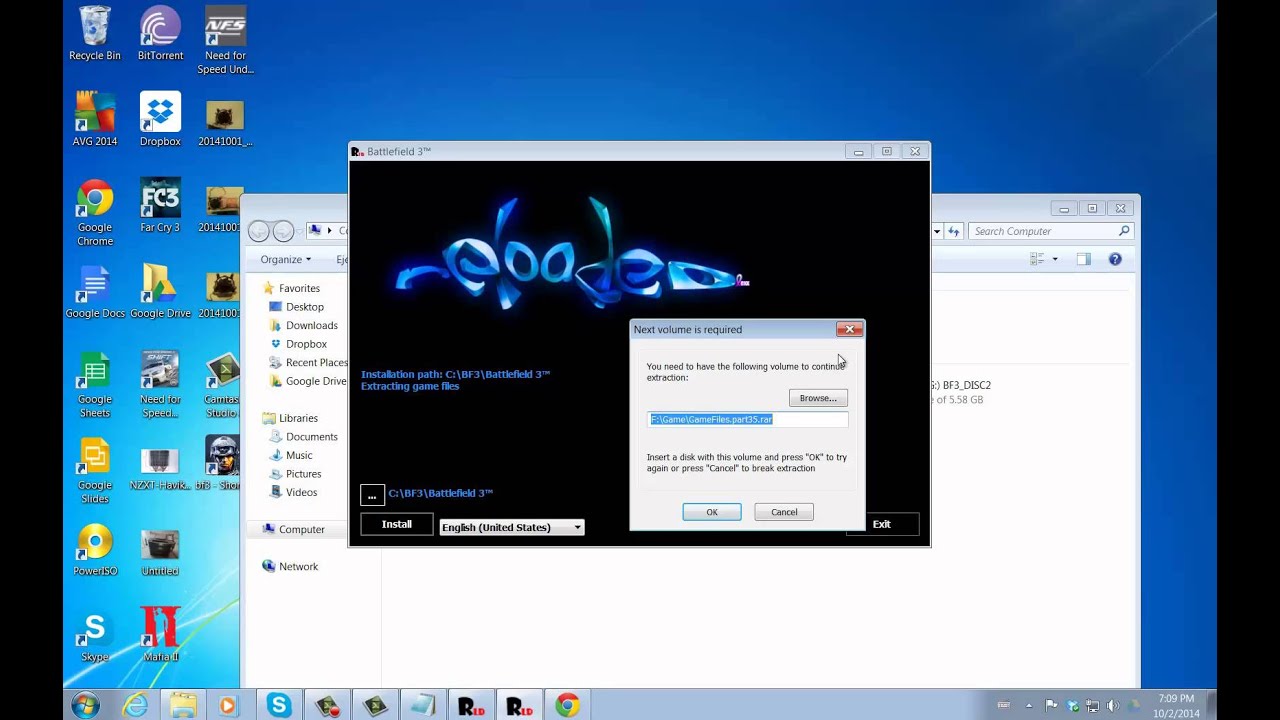Click the GameFiles.part35.rar path field
The width and height of the screenshot is (1280, 720).
pos(748,419)
